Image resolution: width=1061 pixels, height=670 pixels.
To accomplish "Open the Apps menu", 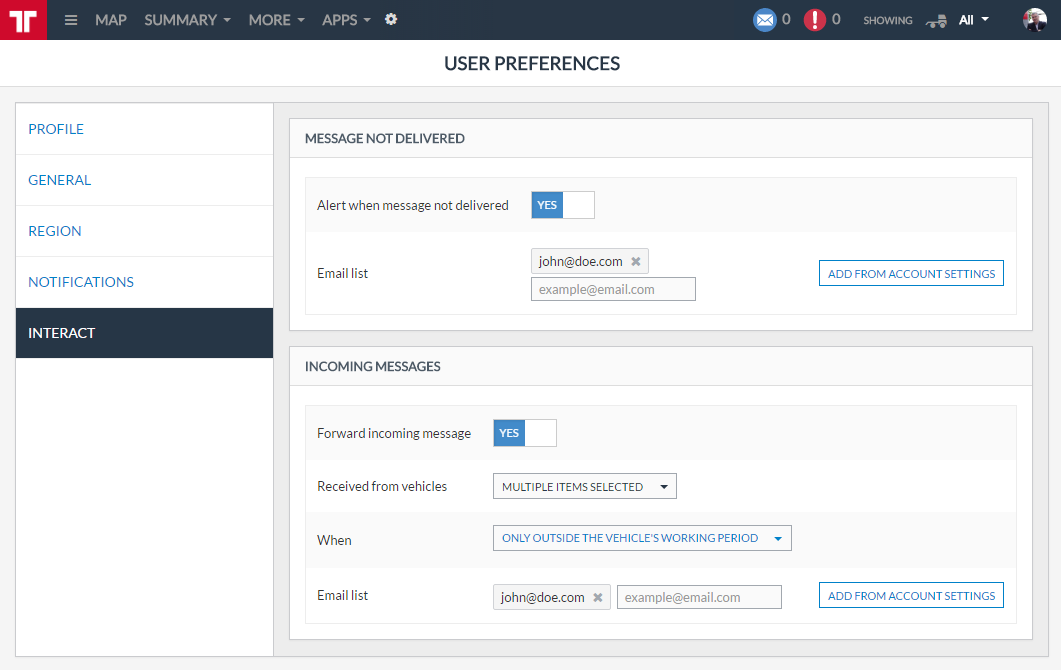I will click(x=346, y=20).
